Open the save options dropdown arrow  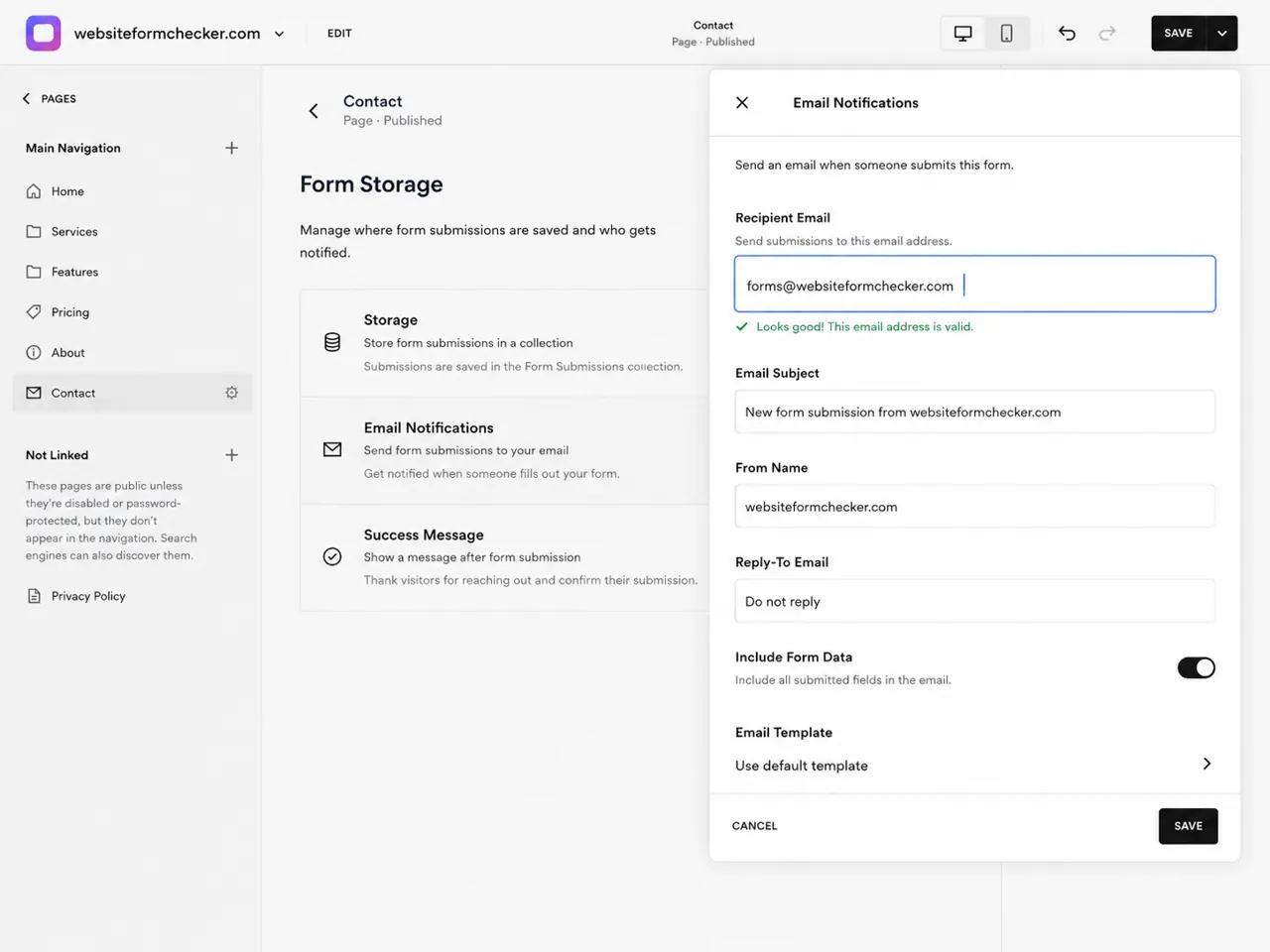1221,33
